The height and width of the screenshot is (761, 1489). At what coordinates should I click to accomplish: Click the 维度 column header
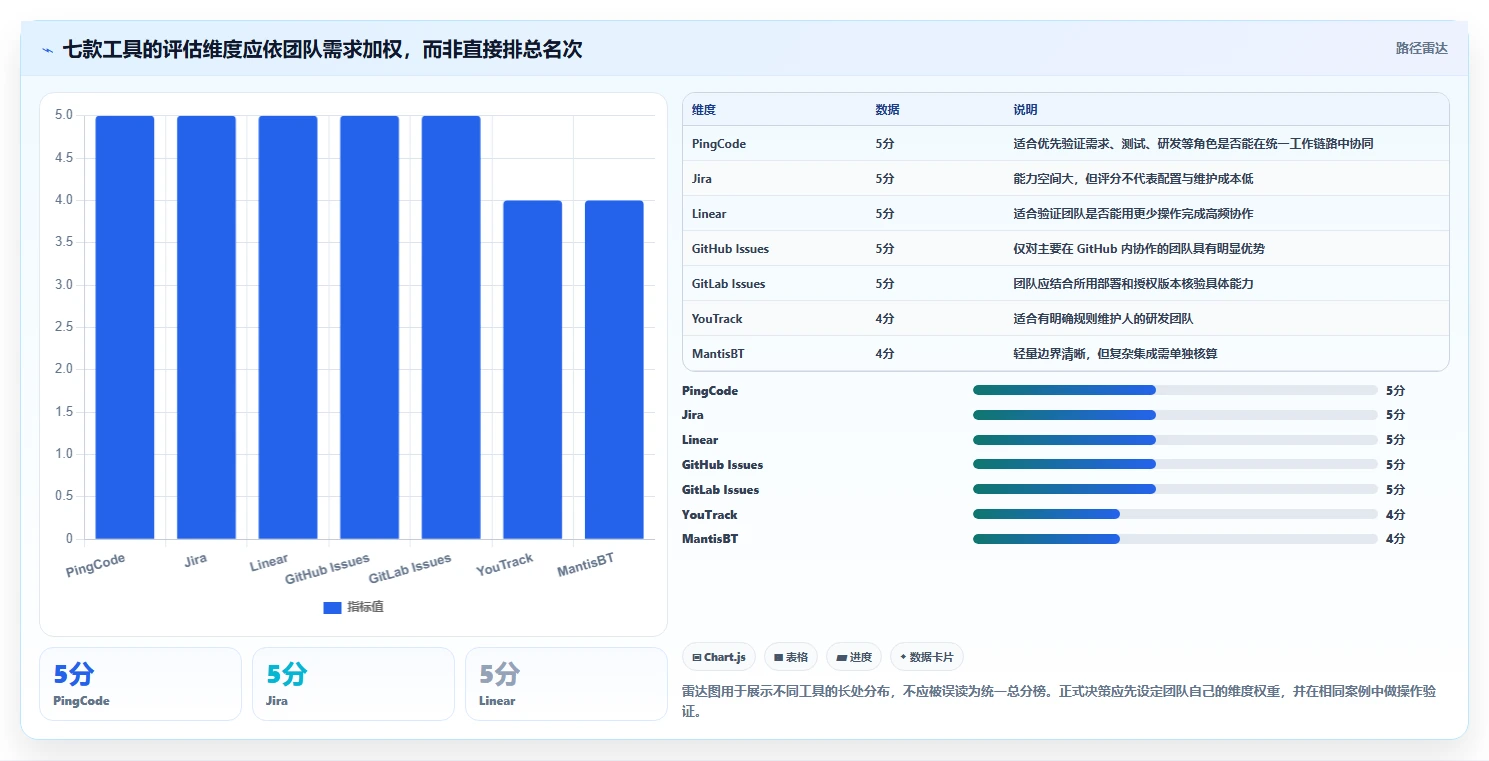click(704, 110)
